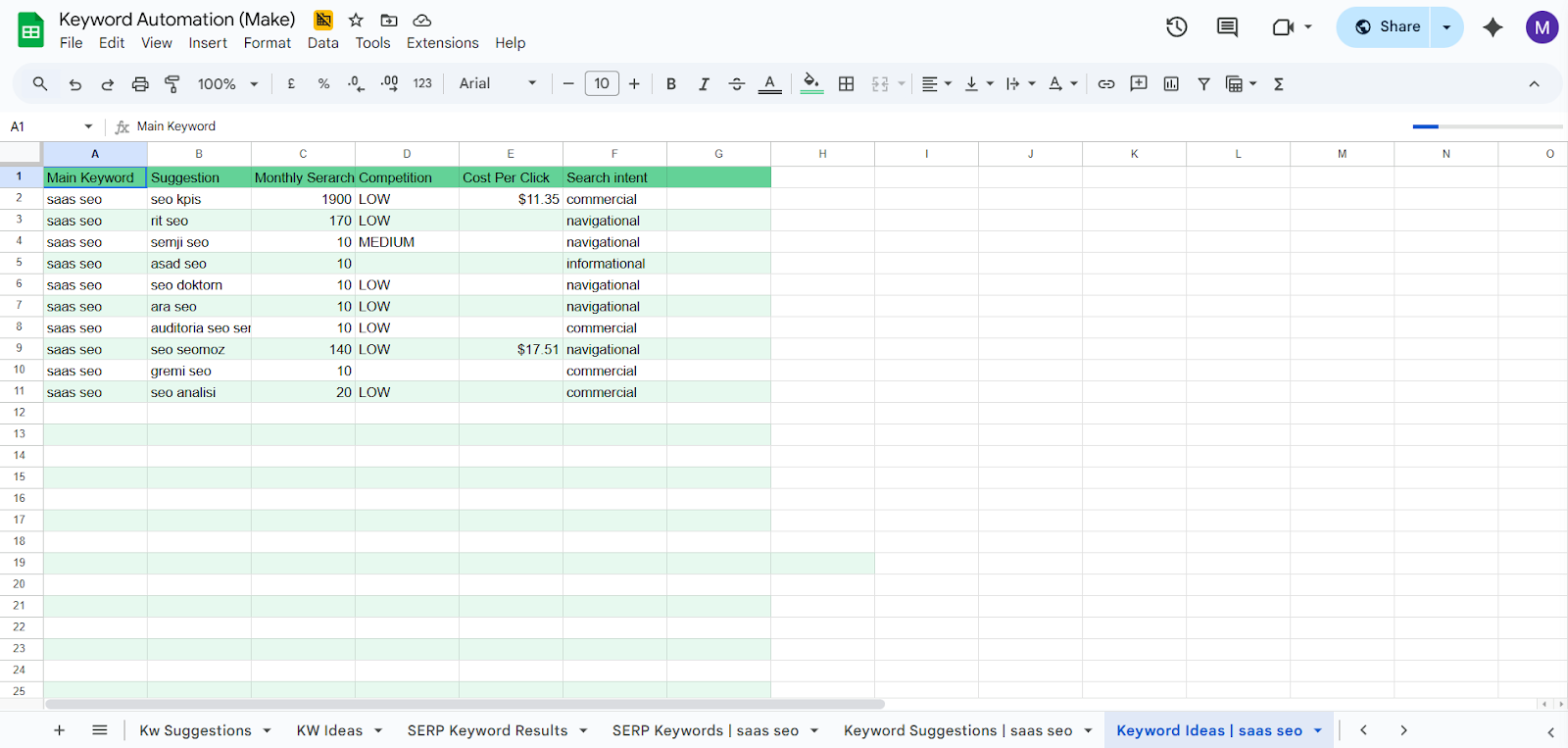Open the Tools menu
Image resolution: width=1568 pixels, height=748 pixels.
coord(372,43)
